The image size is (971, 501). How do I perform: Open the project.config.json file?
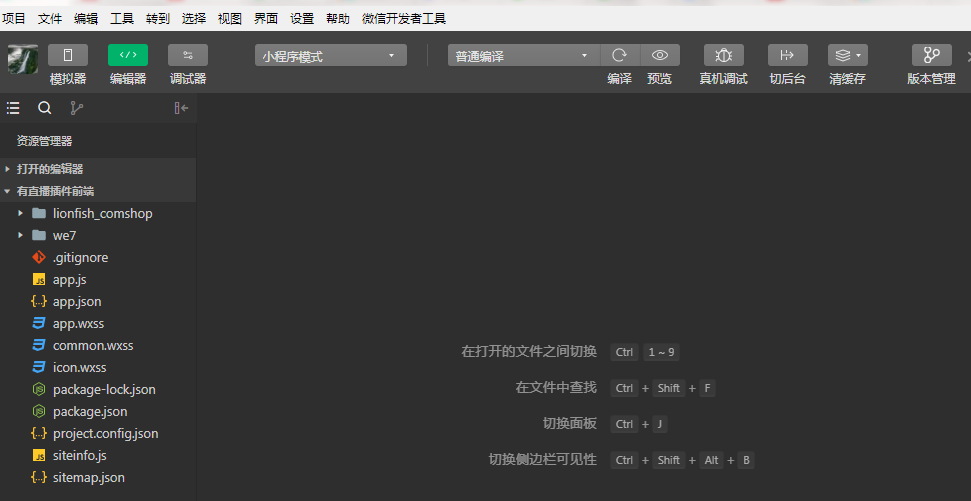point(98,433)
